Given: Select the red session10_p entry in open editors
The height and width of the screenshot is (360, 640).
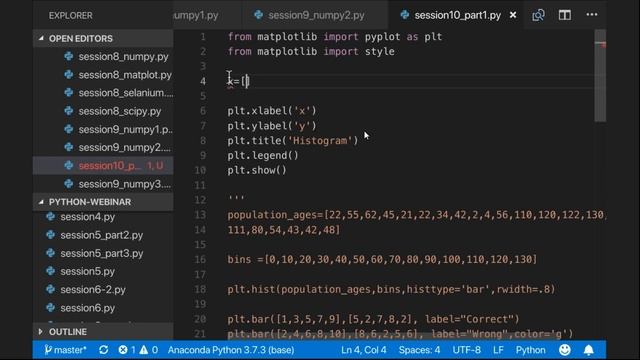Looking at the screenshot, I should point(103,165).
